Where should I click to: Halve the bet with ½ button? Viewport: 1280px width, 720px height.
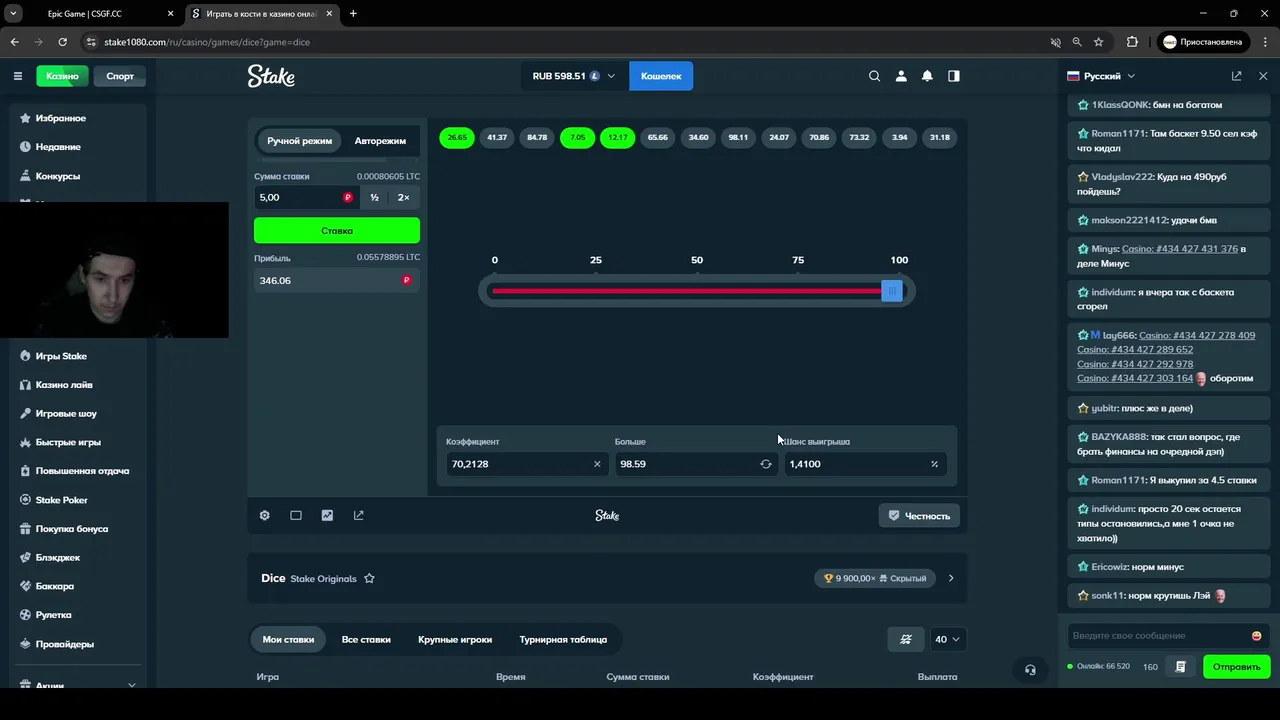tap(374, 197)
